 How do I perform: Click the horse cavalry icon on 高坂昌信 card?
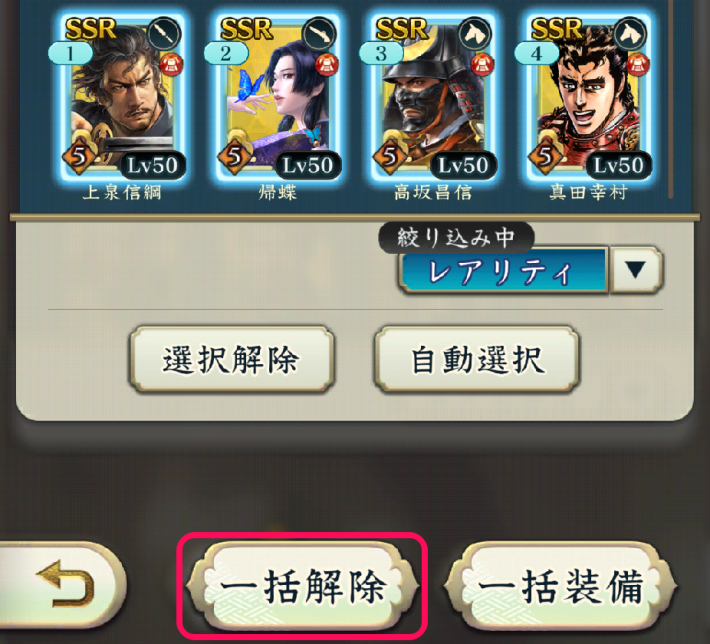475,33
